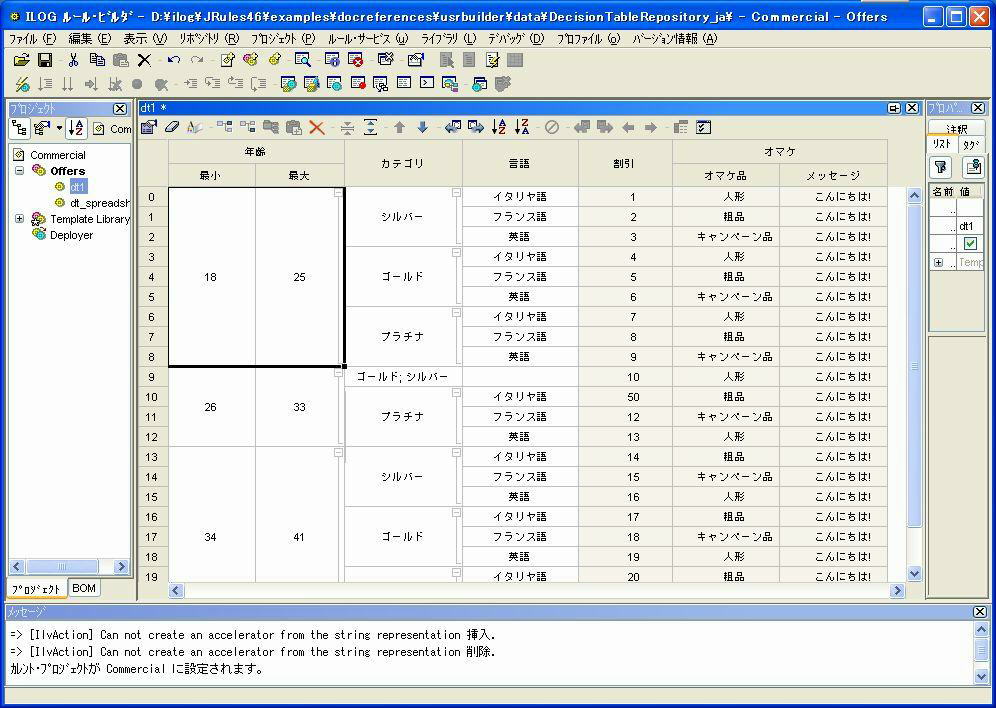
Task: Open the ファイル (F) menu
Action: point(32,39)
